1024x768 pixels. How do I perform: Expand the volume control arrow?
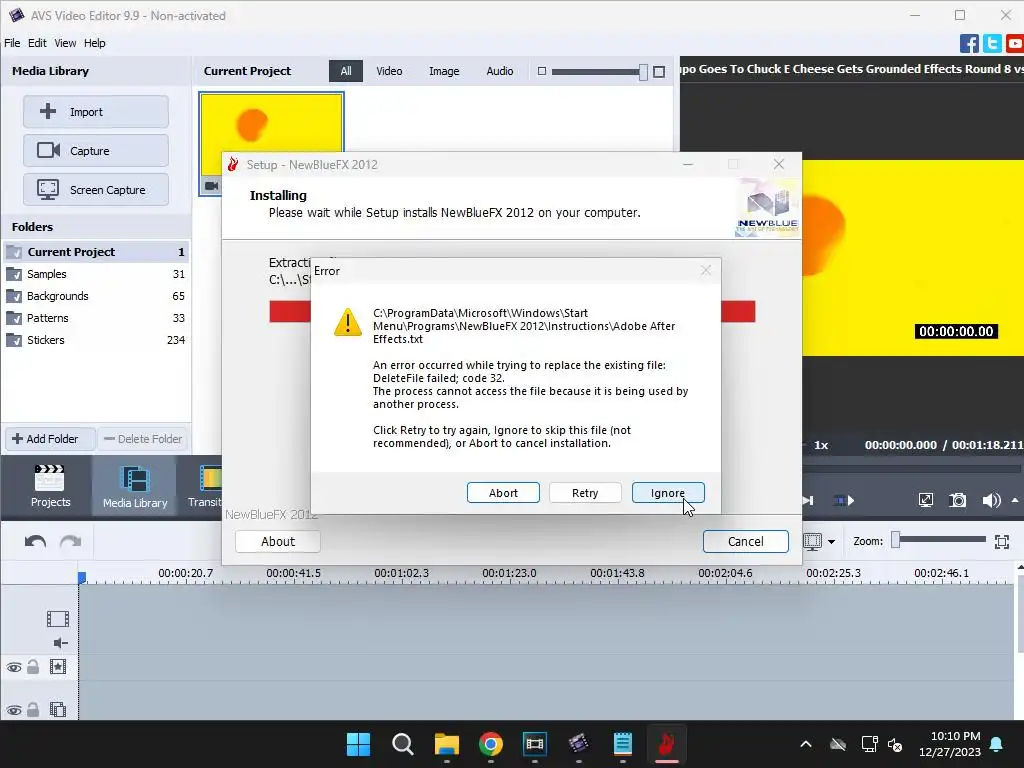(x=1015, y=500)
